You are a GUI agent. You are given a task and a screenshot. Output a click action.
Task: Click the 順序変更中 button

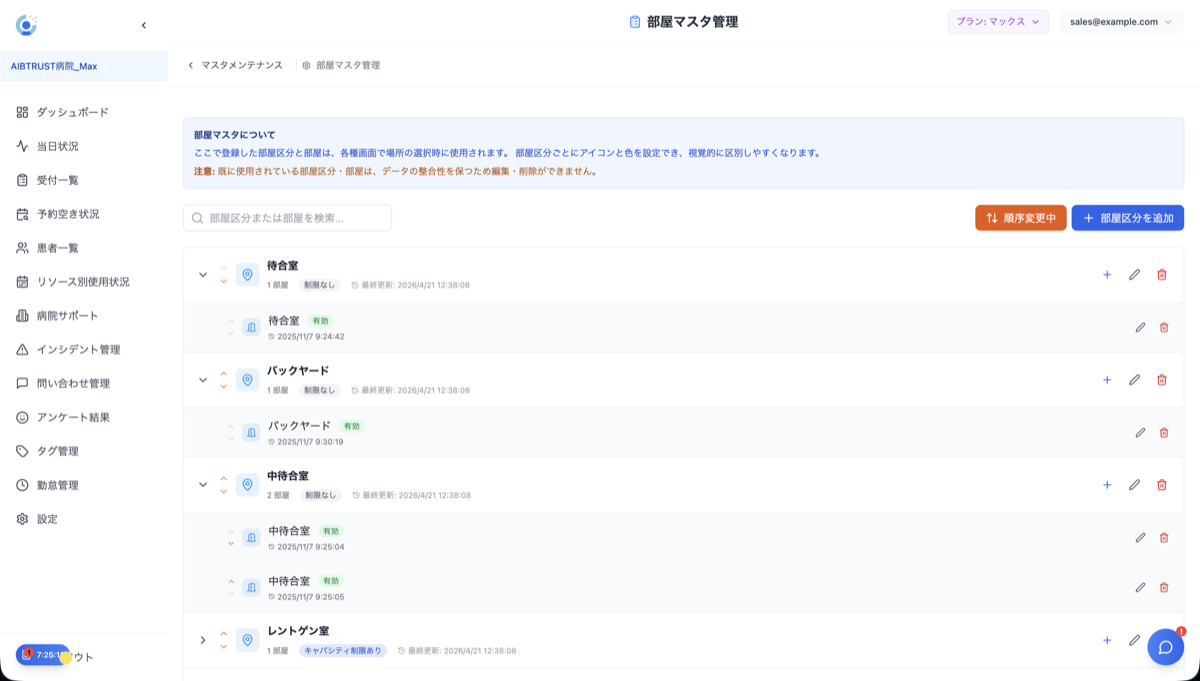click(x=1020, y=217)
